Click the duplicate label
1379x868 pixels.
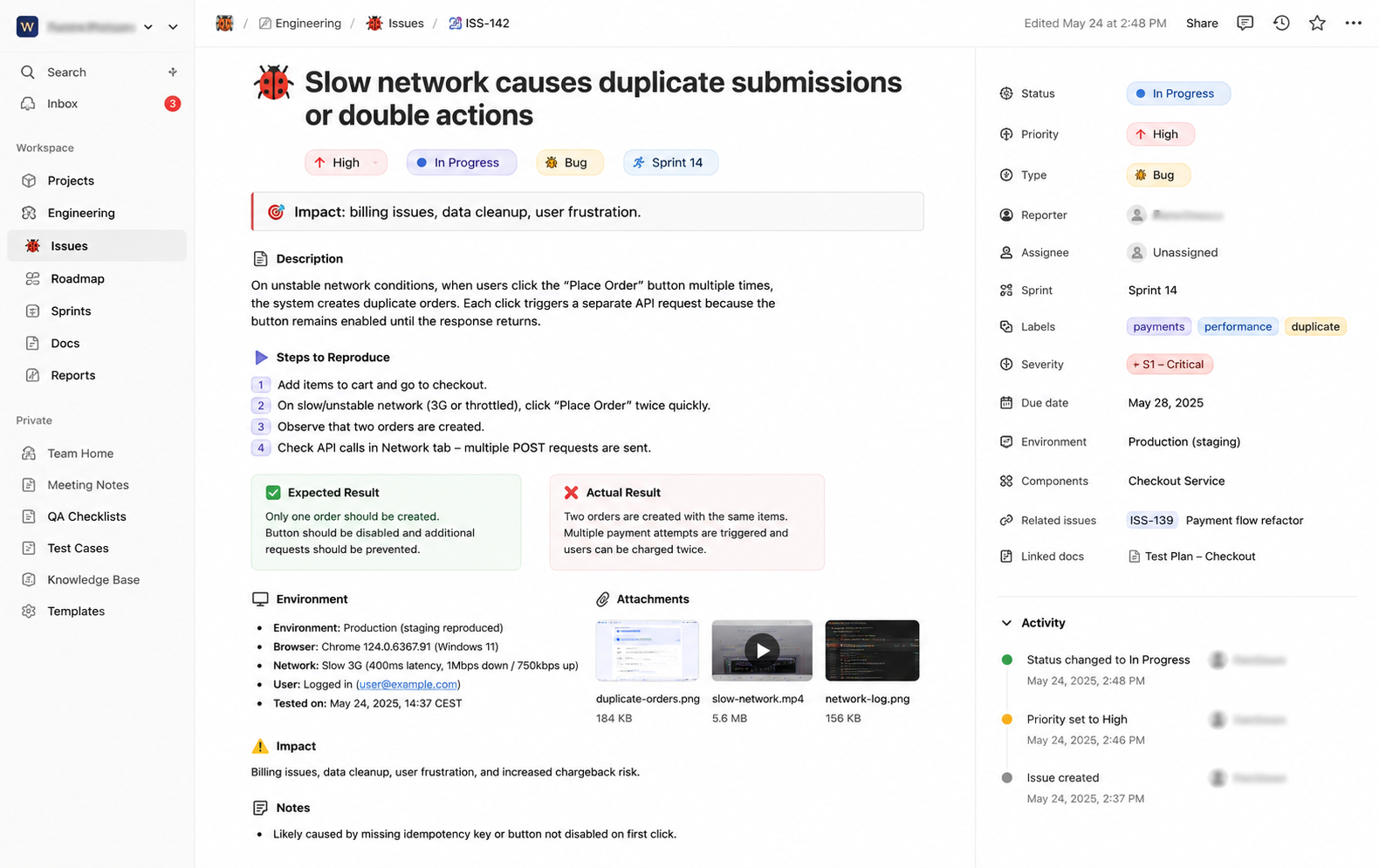pos(1315,327)
